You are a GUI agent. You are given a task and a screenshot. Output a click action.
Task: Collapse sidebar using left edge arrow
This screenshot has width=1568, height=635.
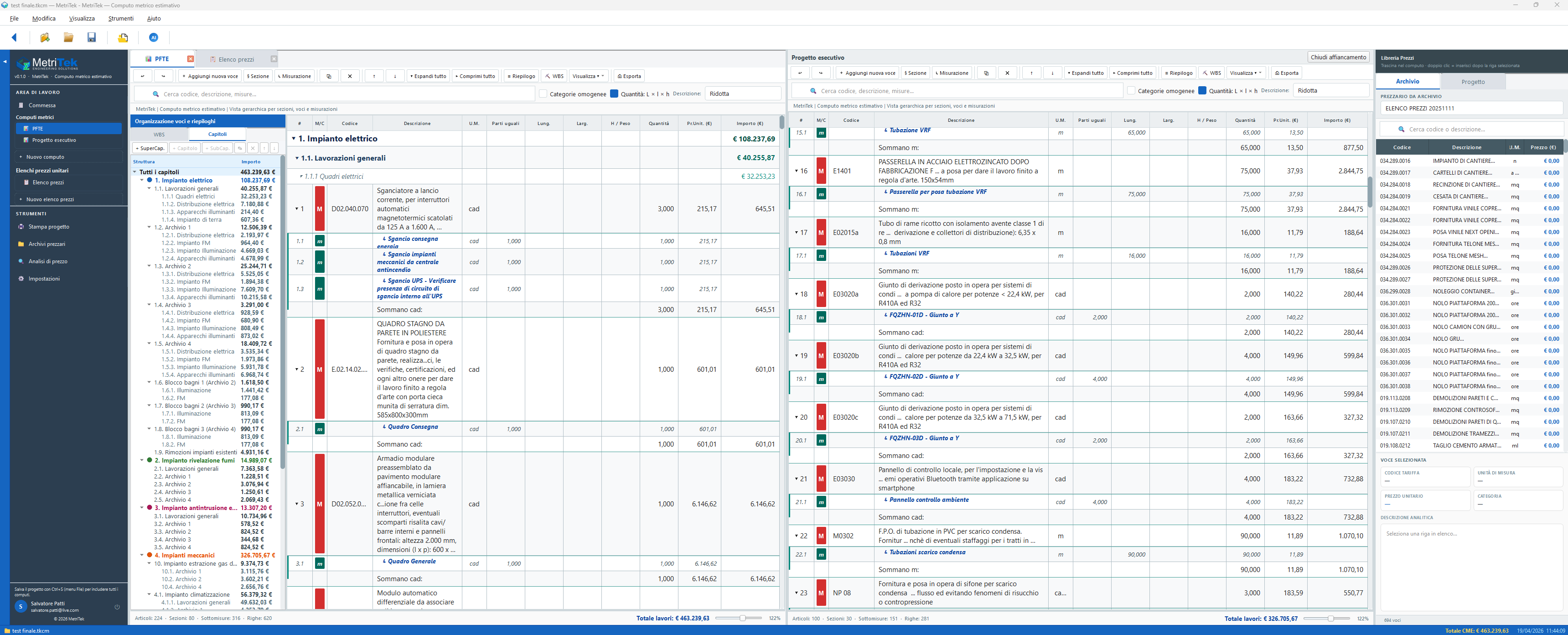click(4, 62)
